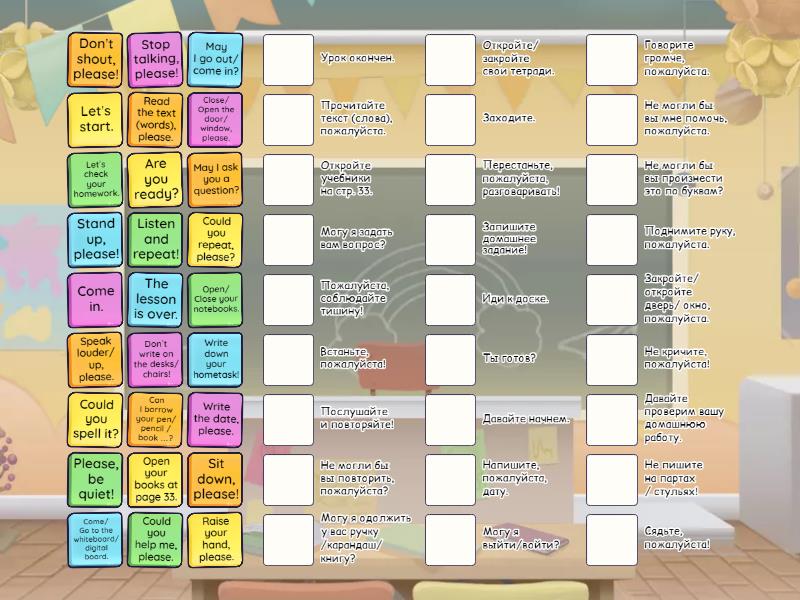Click the "Write the date, please." card
The width and height of the screenshot is (800, 600).
216,419
